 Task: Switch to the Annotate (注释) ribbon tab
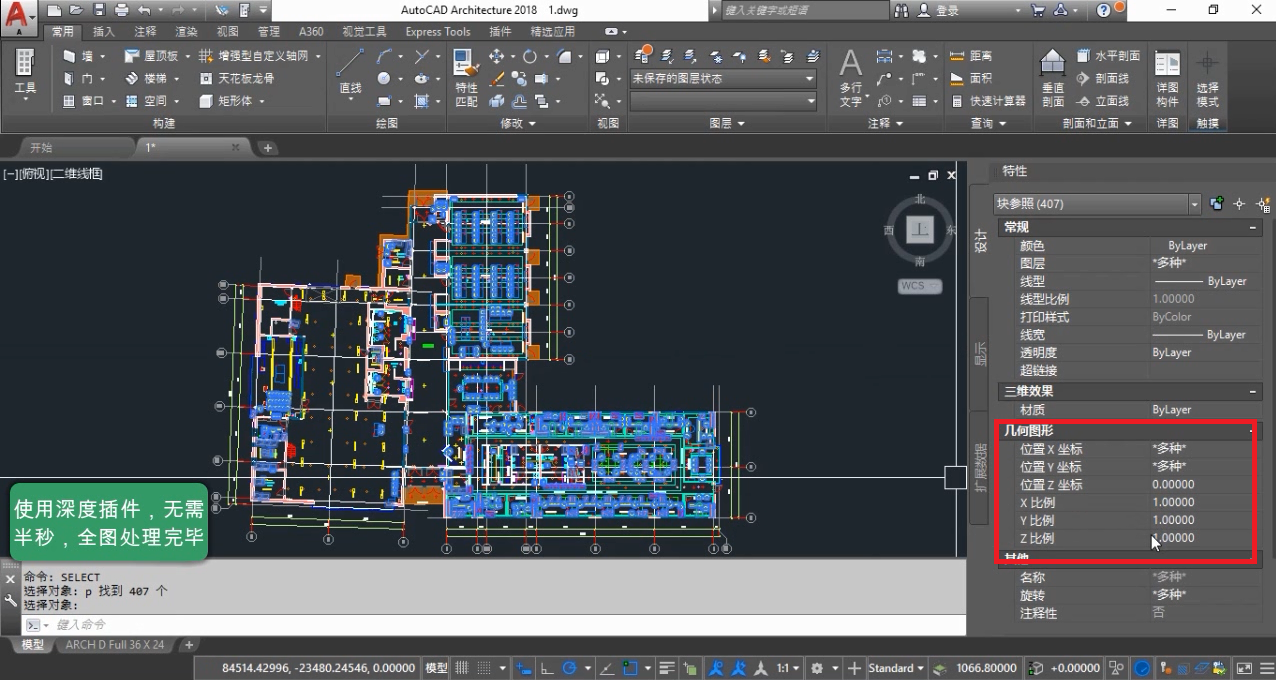[x=145, y=31]
